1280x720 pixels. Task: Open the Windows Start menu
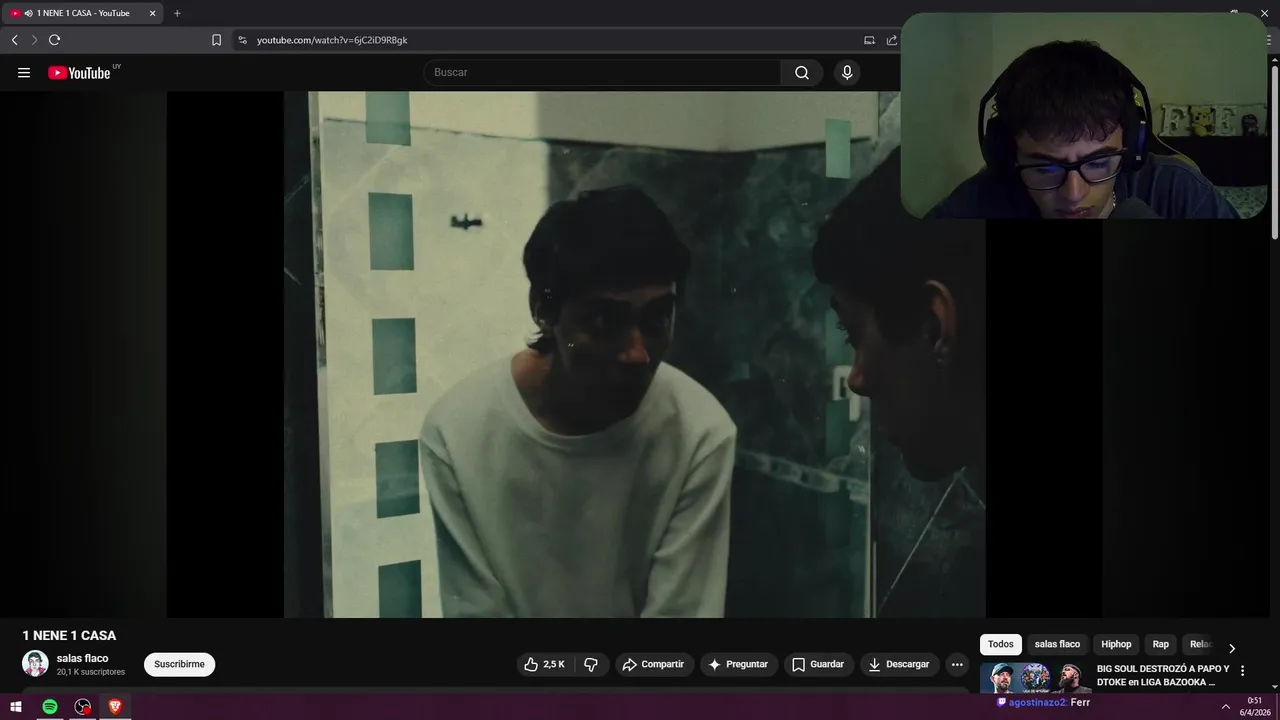point(16,706)
